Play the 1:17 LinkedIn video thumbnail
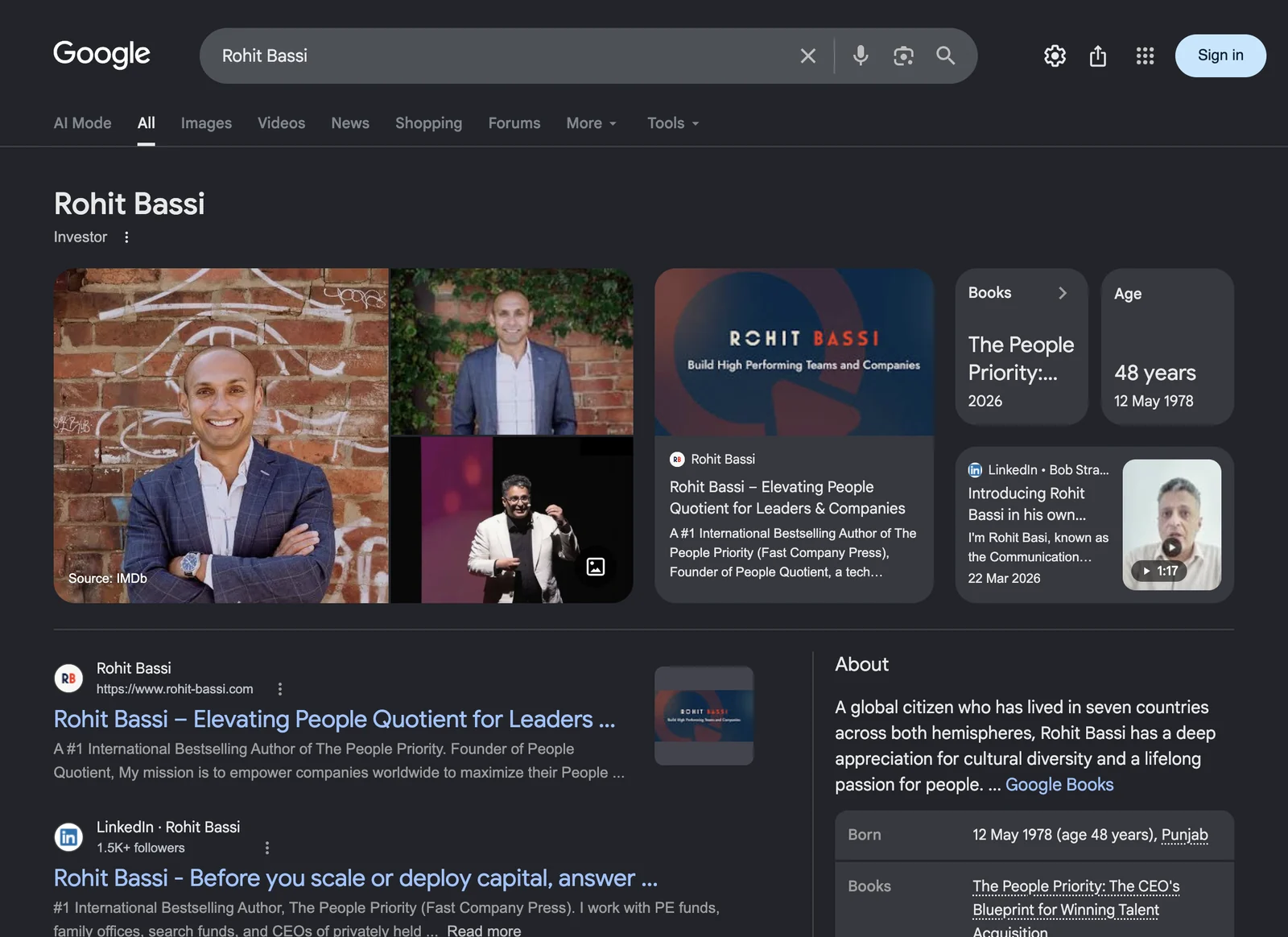1288x937 pixels. tap(1171, 525)
